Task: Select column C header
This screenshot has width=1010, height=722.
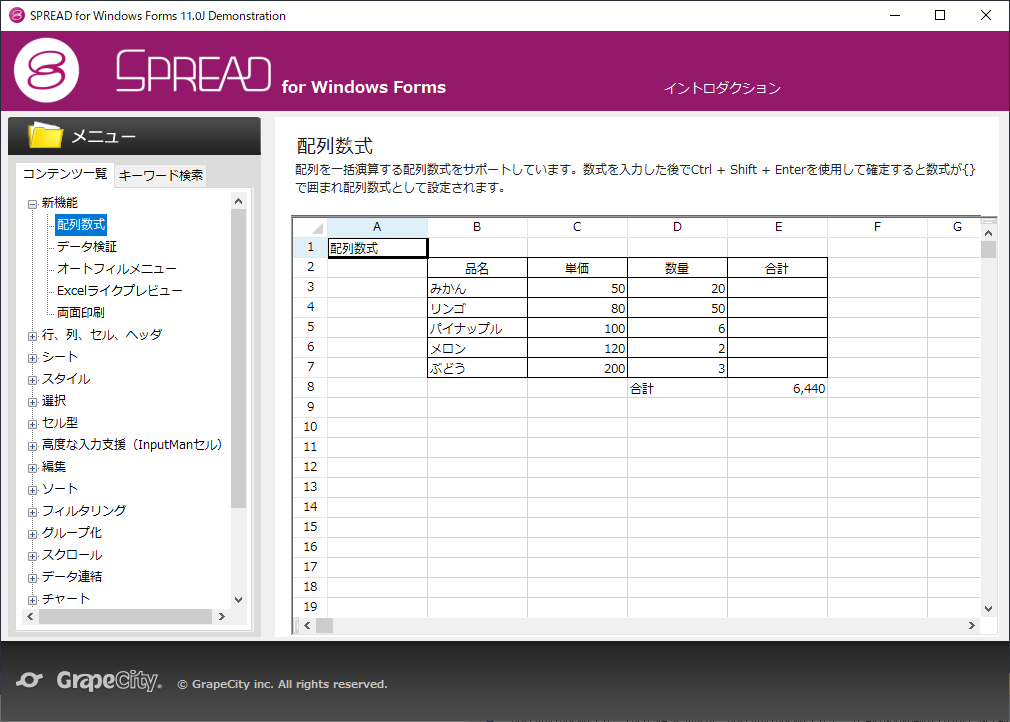Action: [577, 227]
